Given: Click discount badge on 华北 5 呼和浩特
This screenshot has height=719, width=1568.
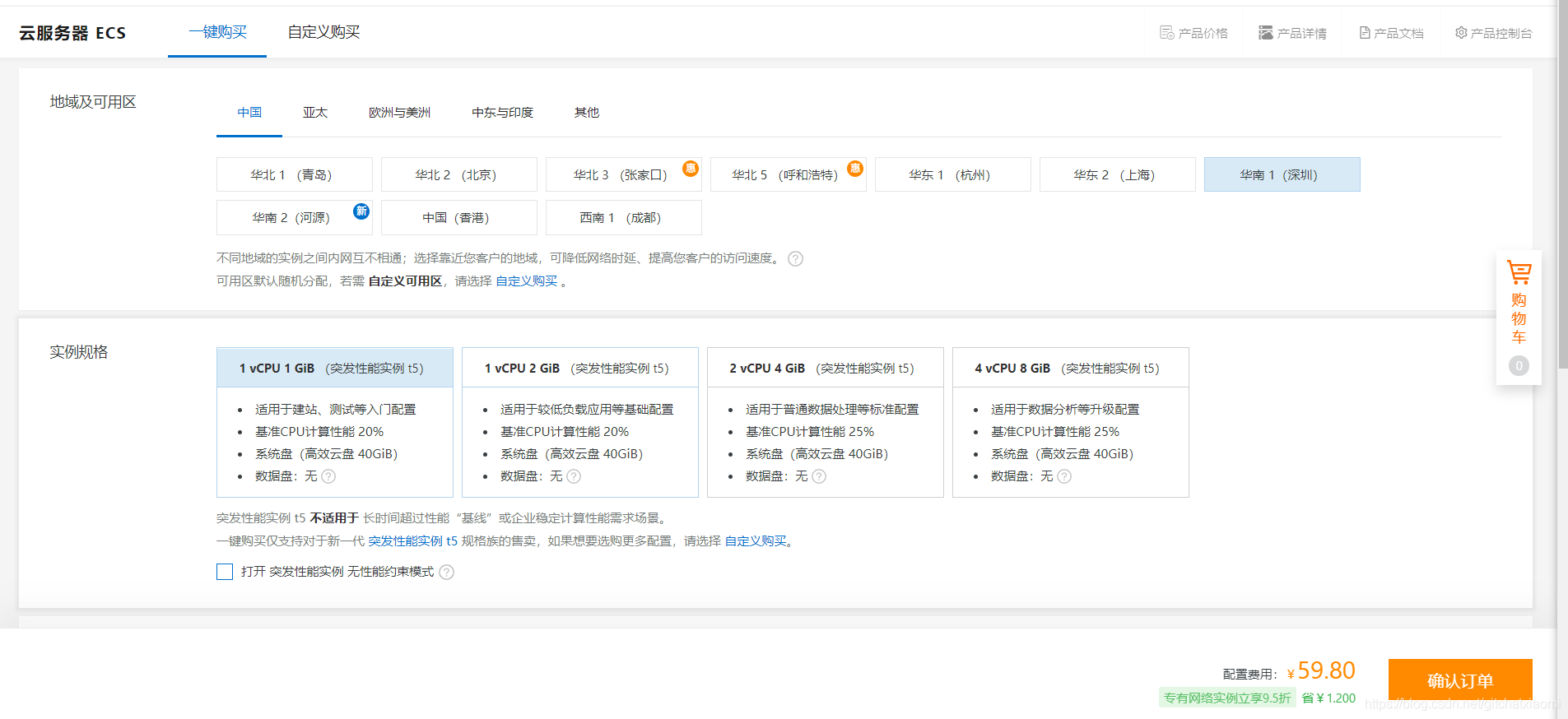Looking at the screenshot, I should pyautogui.click(x=855, y=169).
